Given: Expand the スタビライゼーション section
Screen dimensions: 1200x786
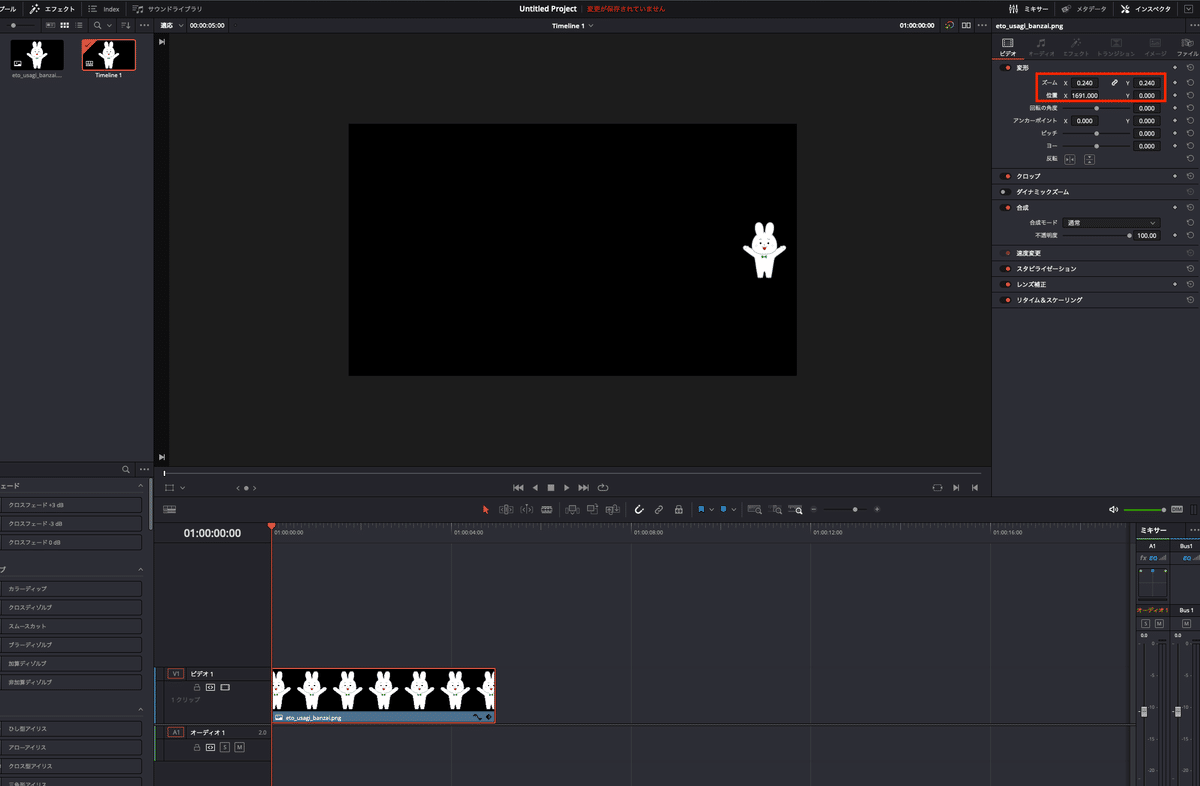Looking at the screenshot, I should tap(1046, 269).
